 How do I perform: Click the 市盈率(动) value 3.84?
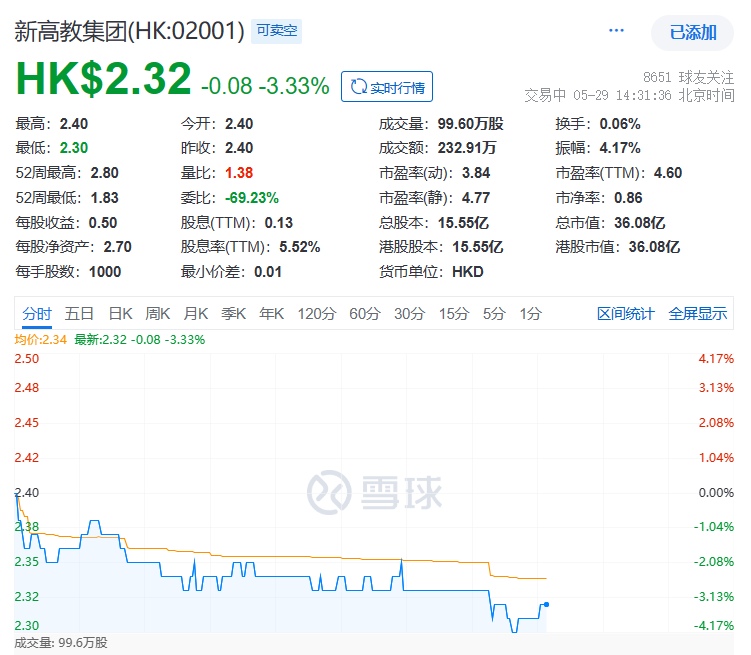pos(476,173)
